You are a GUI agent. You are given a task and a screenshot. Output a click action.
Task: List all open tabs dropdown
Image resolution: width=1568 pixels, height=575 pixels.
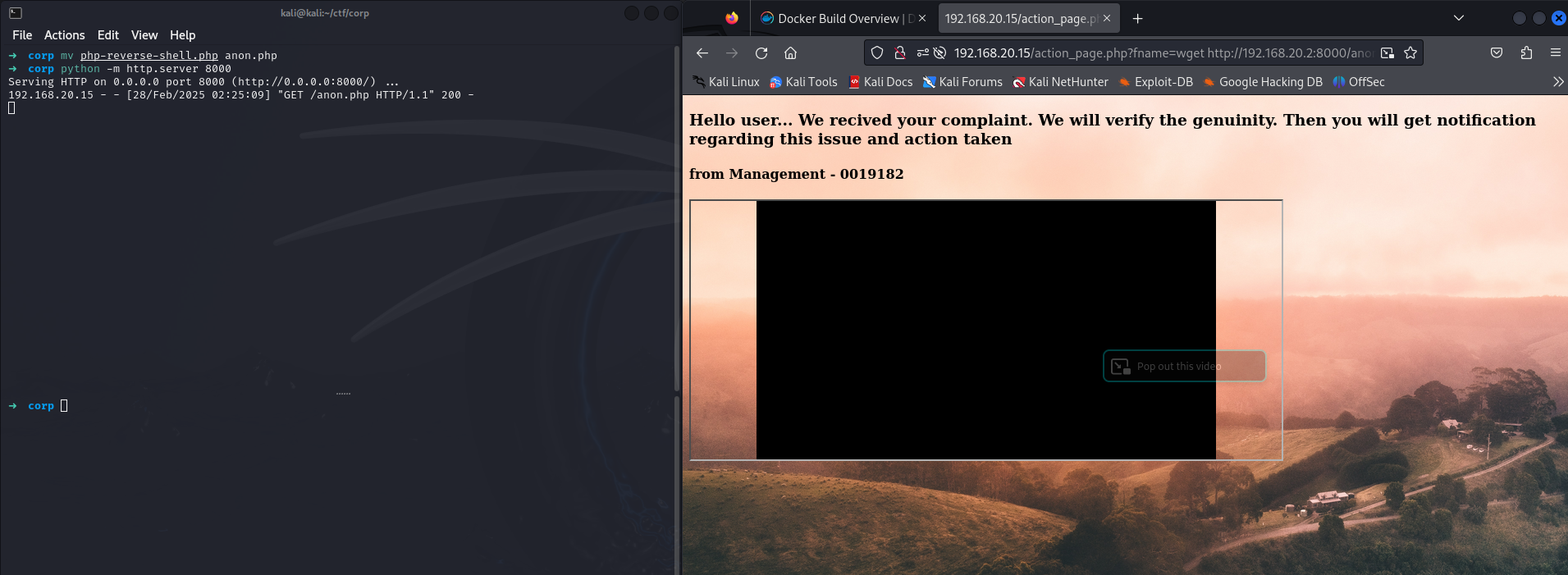(1459, 18)
